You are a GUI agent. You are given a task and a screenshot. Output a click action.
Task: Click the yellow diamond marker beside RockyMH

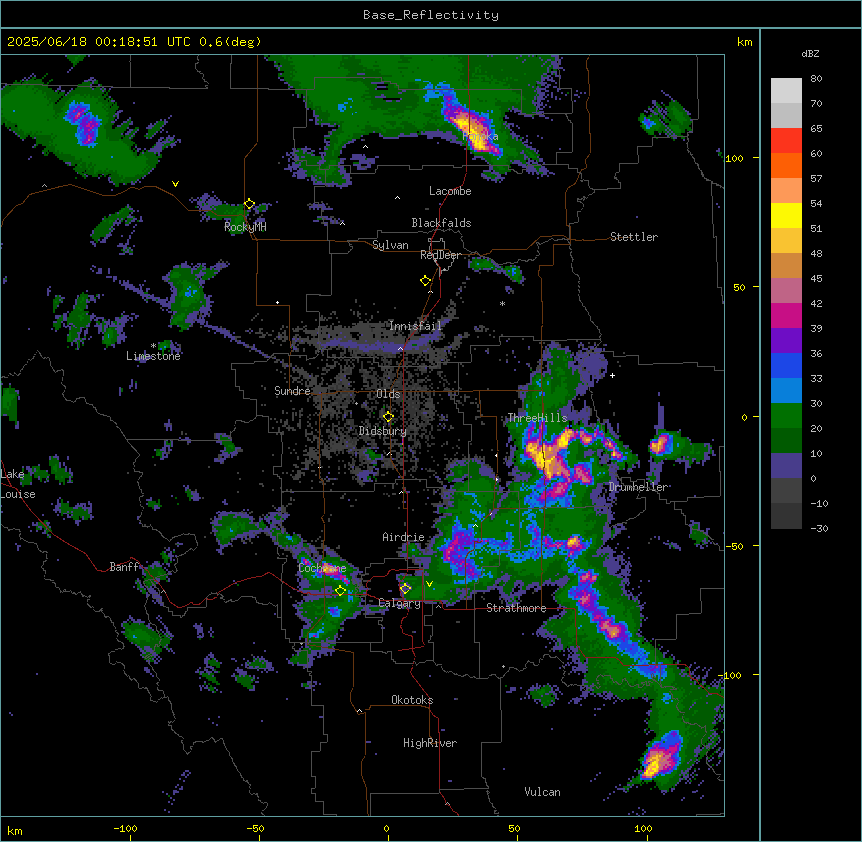tap(249, 204)
